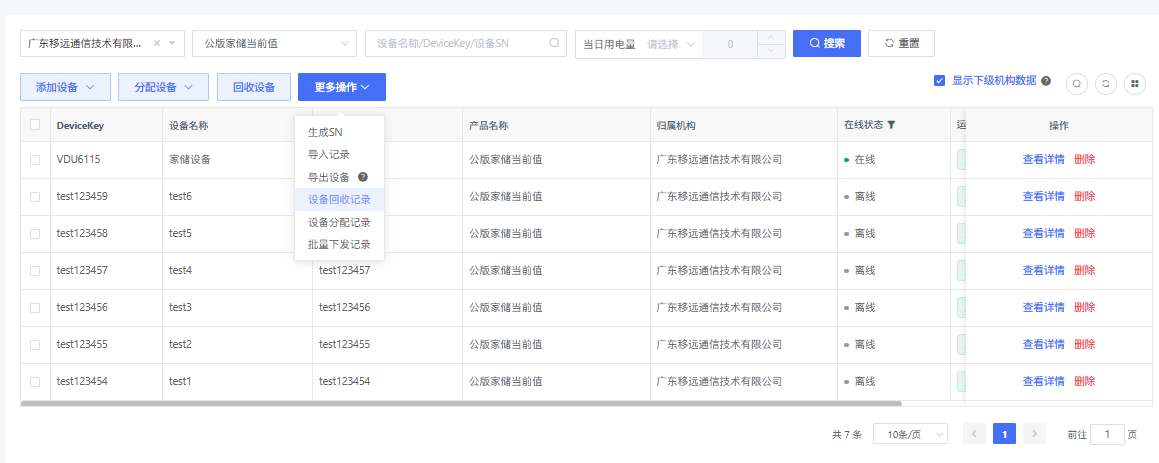Click 查看详情 link for test123459
This screenshot has width=1159, height=463.
[1043, 196]
